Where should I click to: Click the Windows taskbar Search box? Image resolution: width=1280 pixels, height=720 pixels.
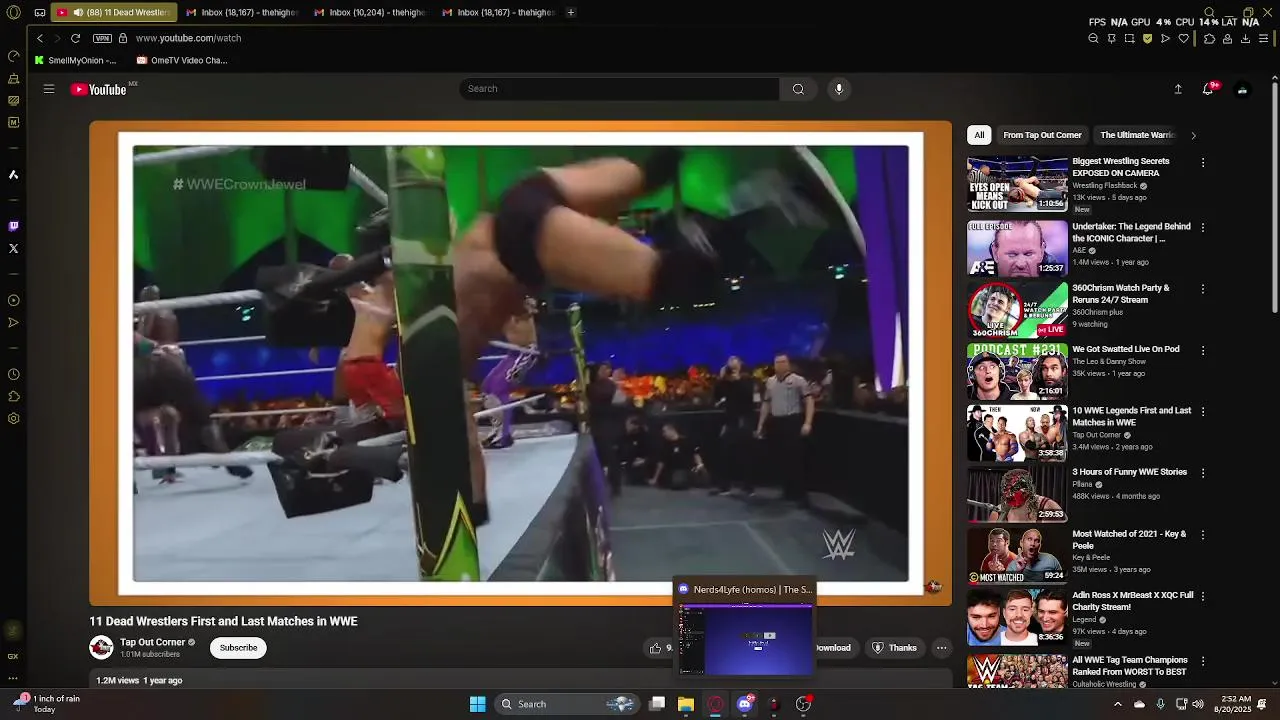point(568,704)
